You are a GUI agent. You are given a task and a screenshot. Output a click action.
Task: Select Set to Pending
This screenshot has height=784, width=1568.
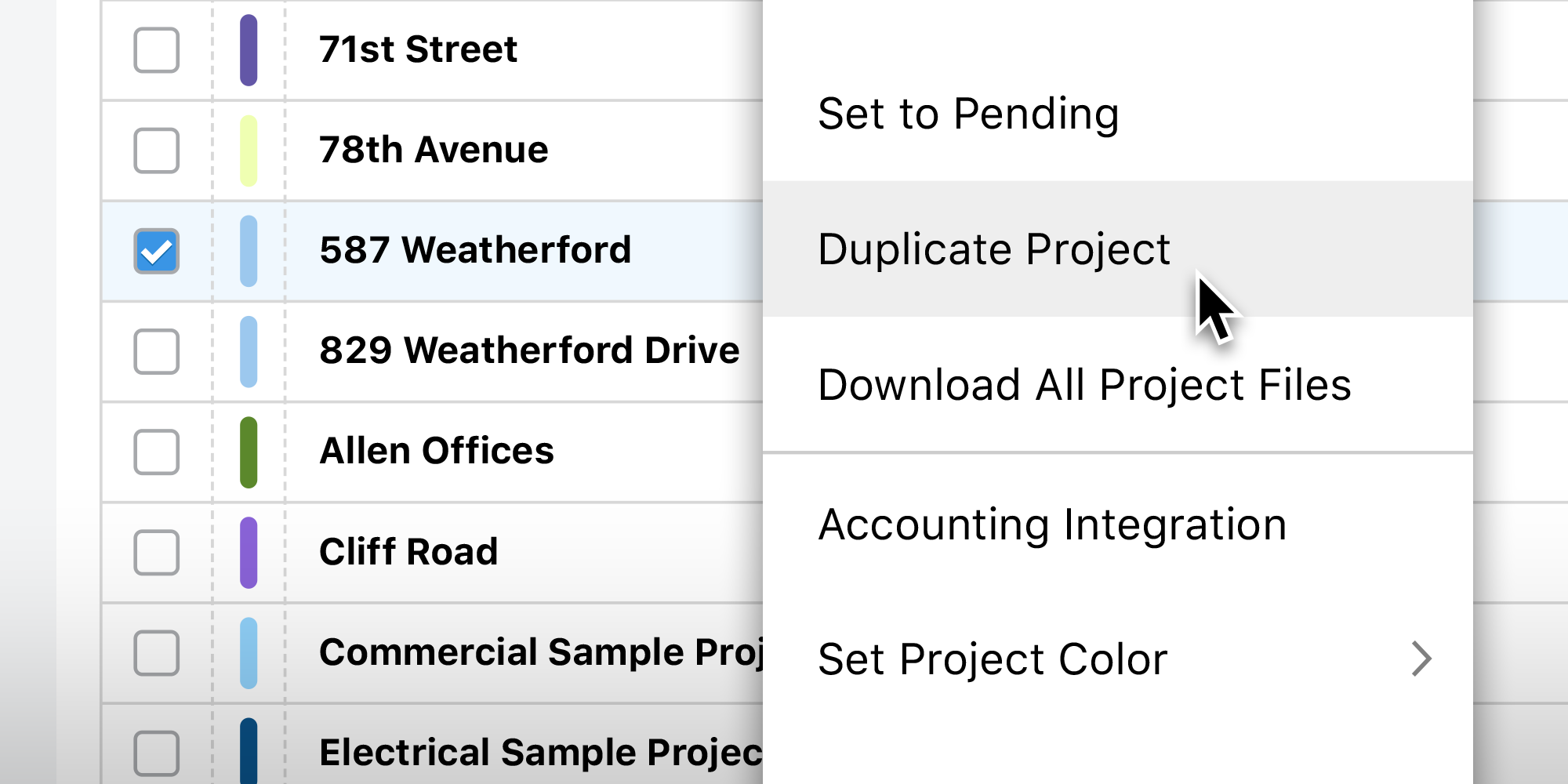click(x=969, y=114)
